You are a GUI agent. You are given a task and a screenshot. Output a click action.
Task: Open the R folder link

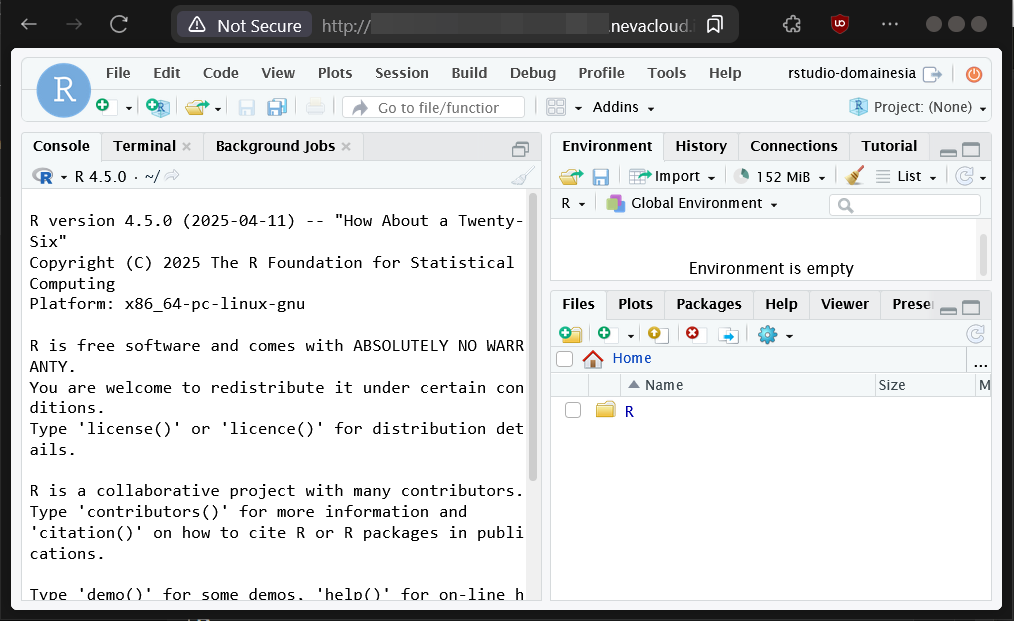click(x=629, y=411)
